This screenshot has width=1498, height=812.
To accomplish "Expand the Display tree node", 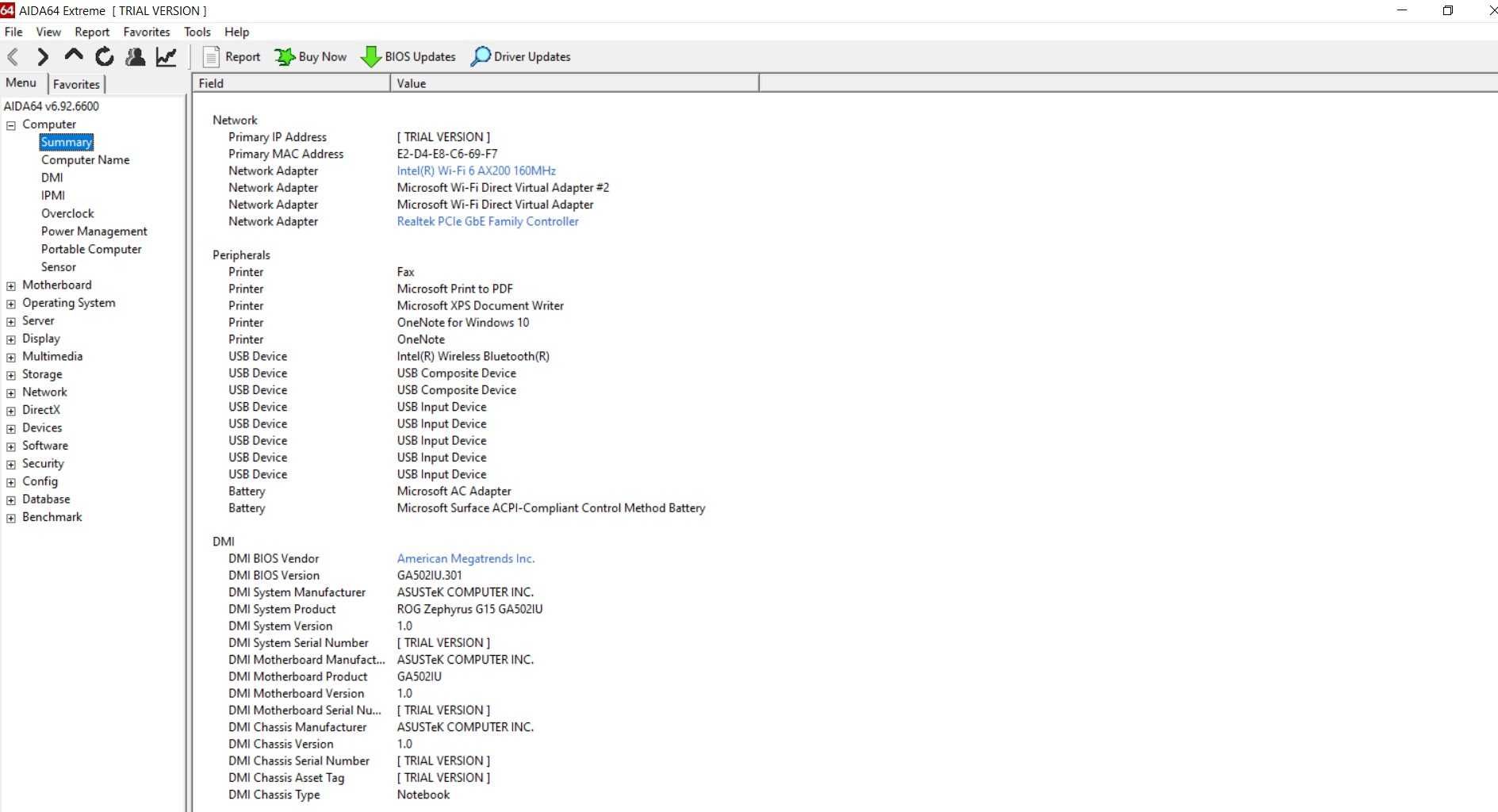I will tap(11, 339).
